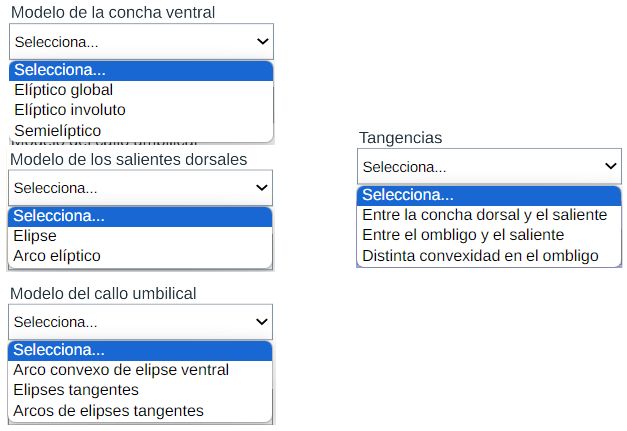Choose the Elipses tangentes option
627x431 pixels.
point(76,390)
